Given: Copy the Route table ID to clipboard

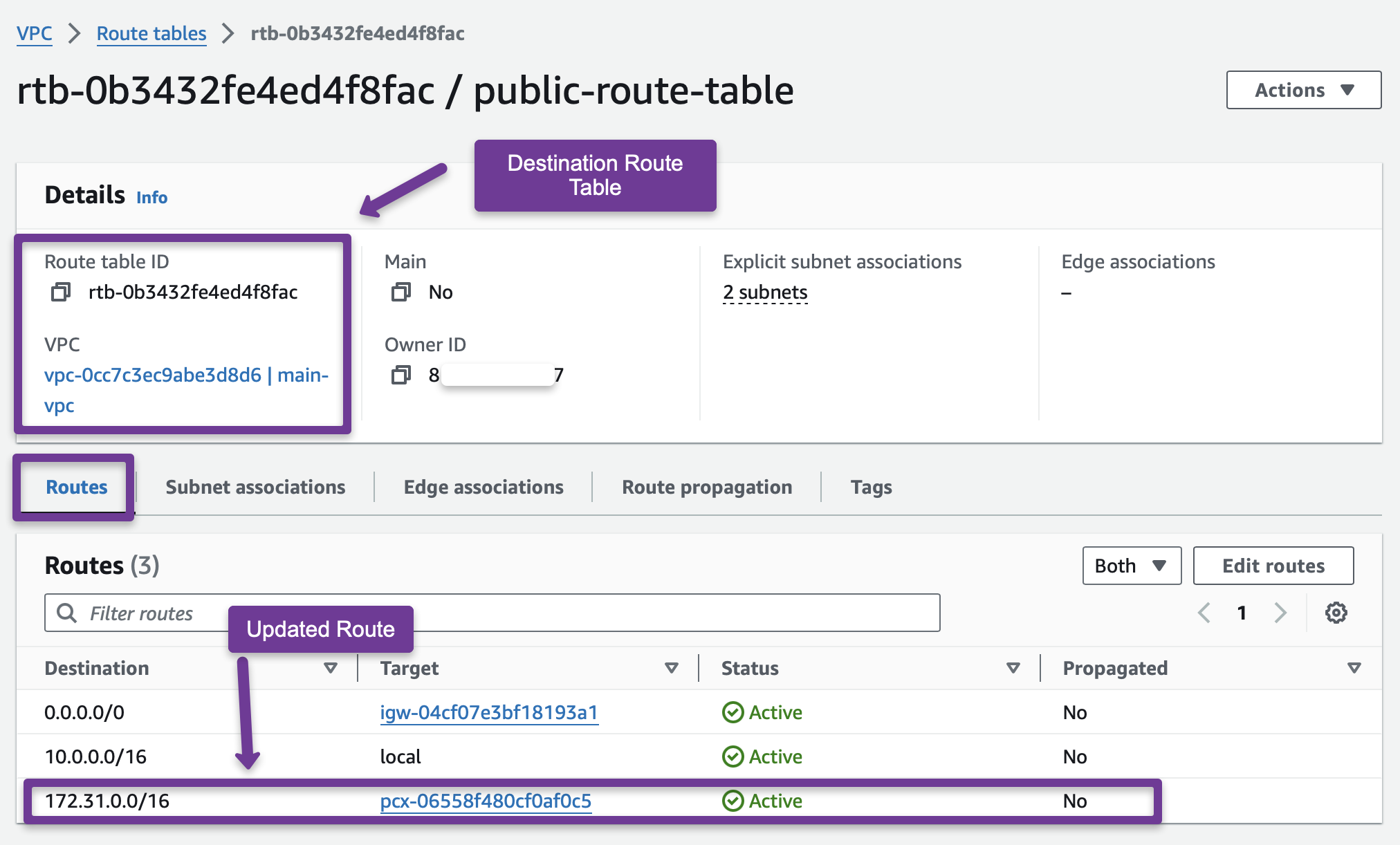Looking at the screenshot, I should [62, 291].
